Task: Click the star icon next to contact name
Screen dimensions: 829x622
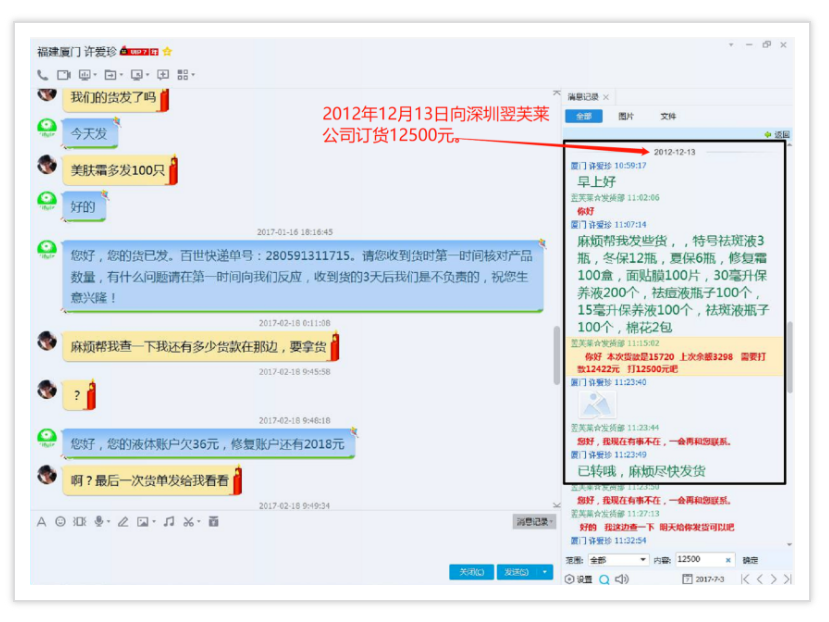Action: click(x=168, y=51)
